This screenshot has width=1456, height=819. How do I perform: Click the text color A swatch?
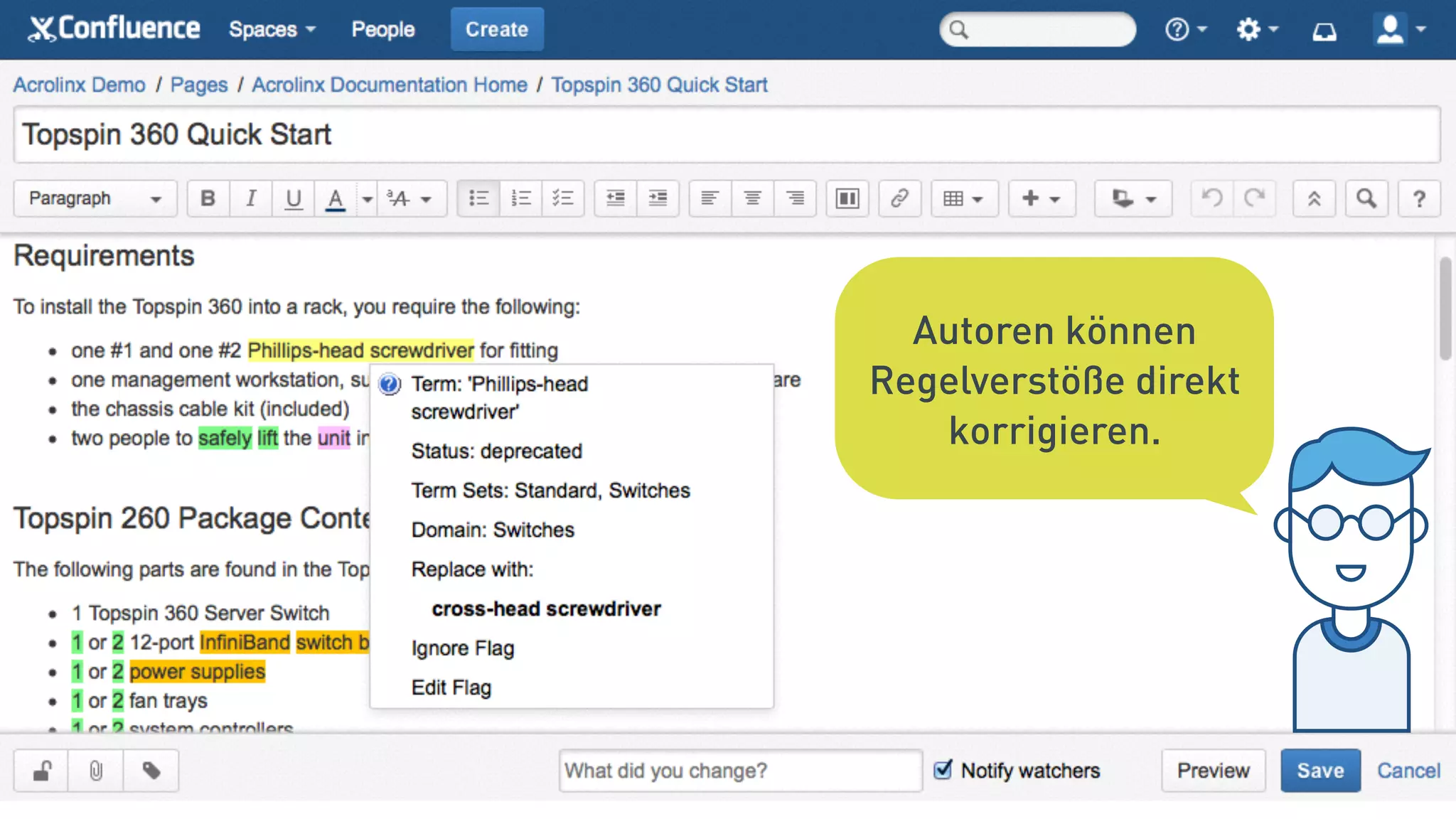point(335,198)
